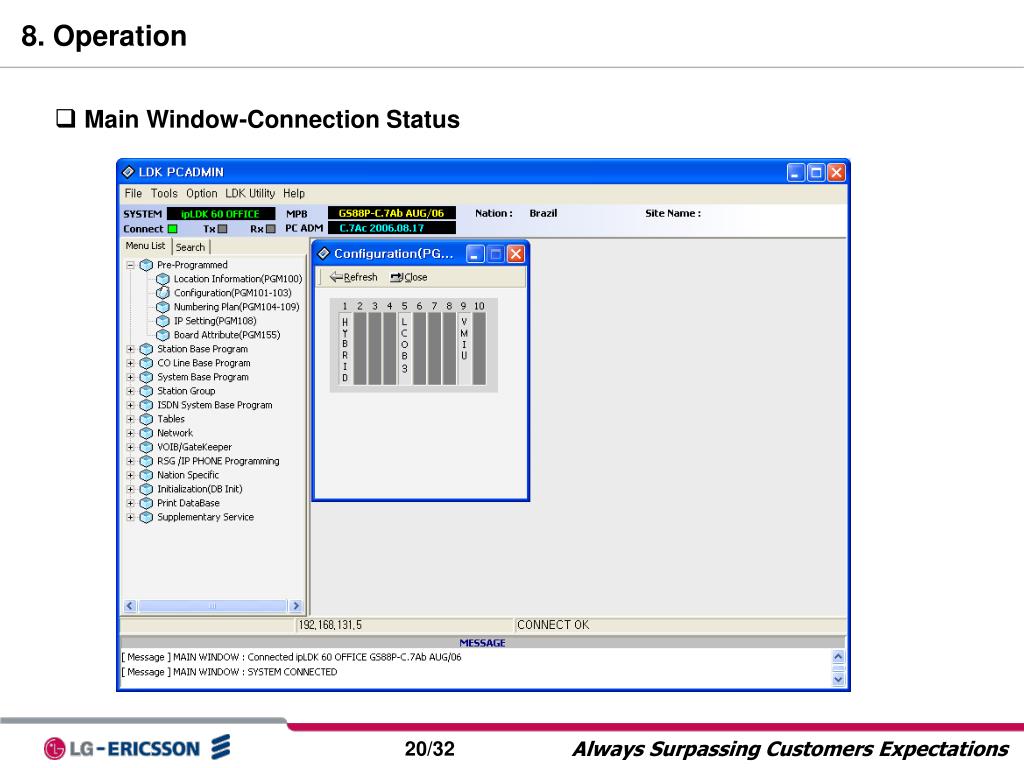
Task: Collapse the Pre-Programmed tree node
Action: [130, 265]
